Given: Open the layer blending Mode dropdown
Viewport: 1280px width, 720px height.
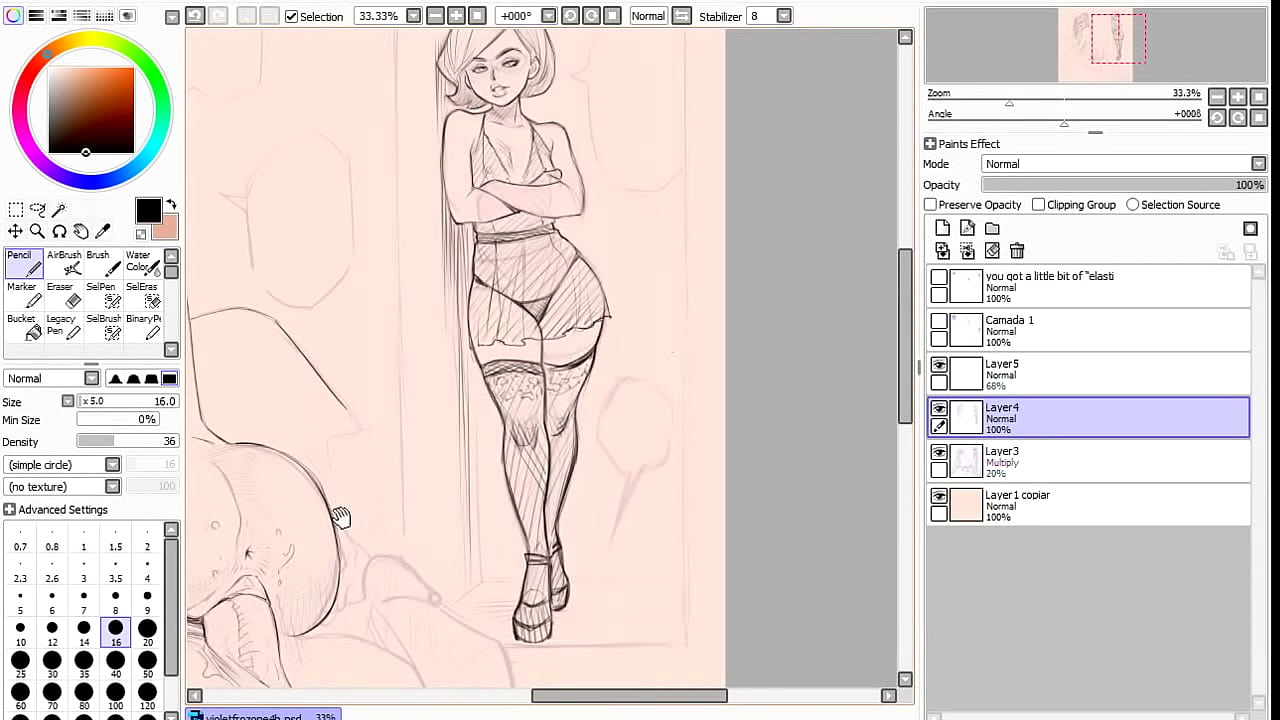Looking at the screenshot, I should [x=1124, y=164].
